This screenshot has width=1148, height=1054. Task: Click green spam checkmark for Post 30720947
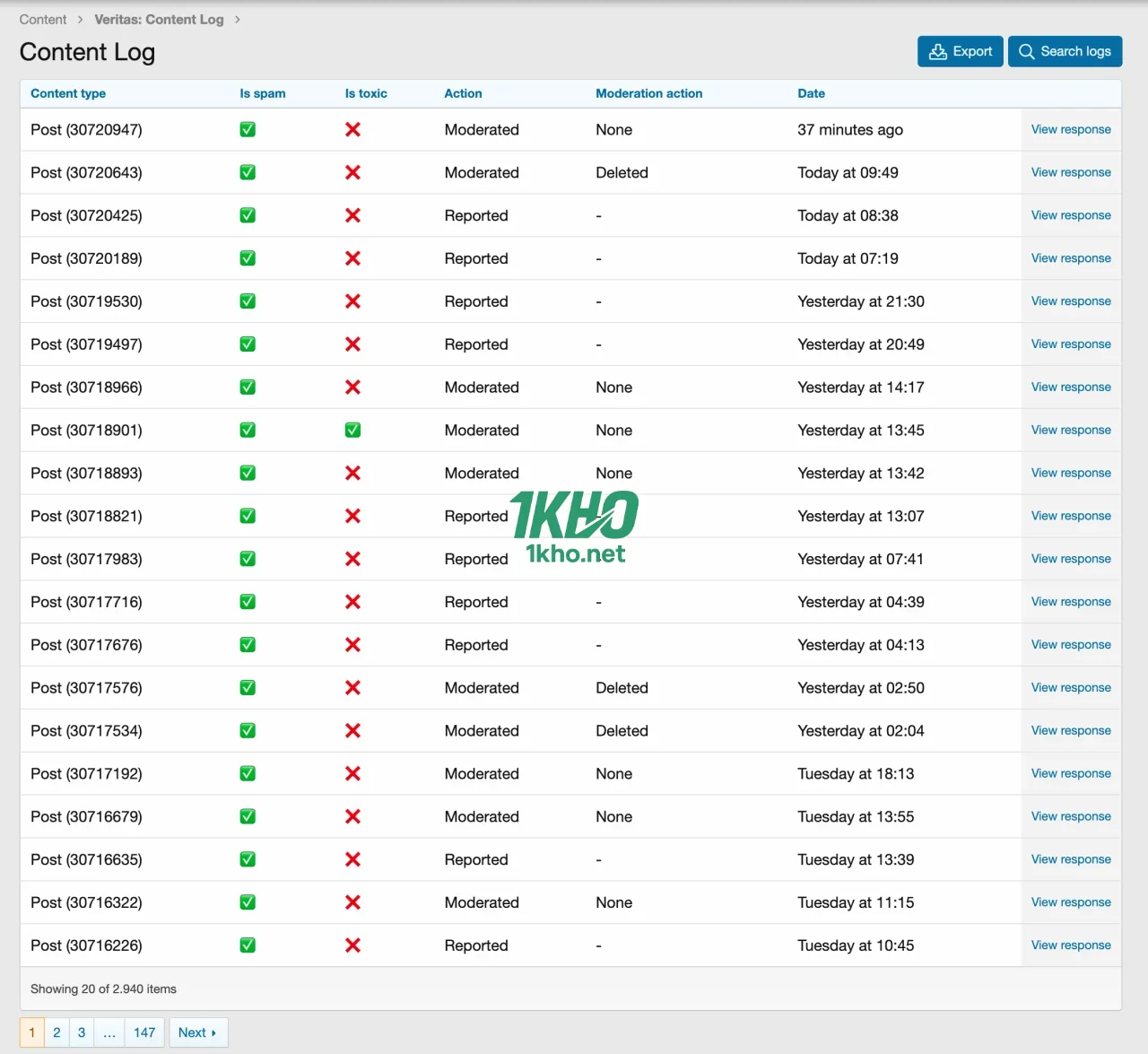248,130
